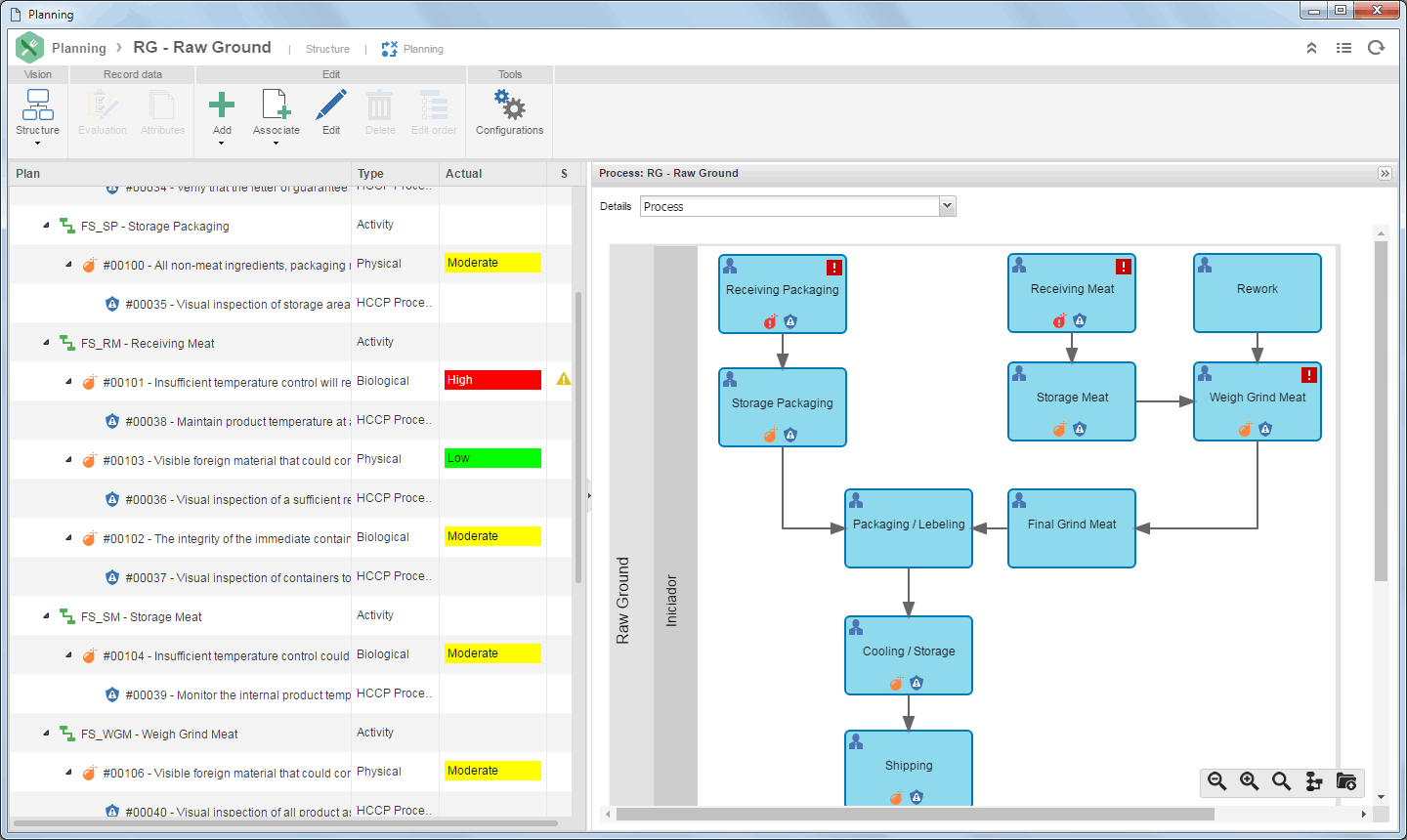Select the Final Grind Meat process node
Viewport: 1407px width, 840px height.
point(1072,528)
